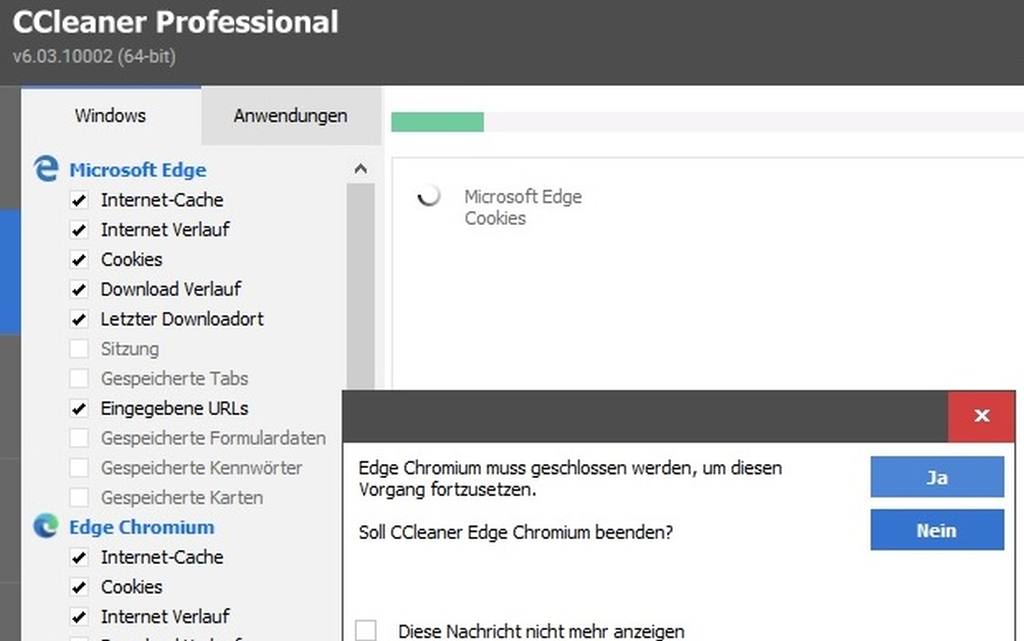Uncheck Internet-Cache under Microsoft Edge
Screen dimensions: 1024x641
click(x=79, y=200)
